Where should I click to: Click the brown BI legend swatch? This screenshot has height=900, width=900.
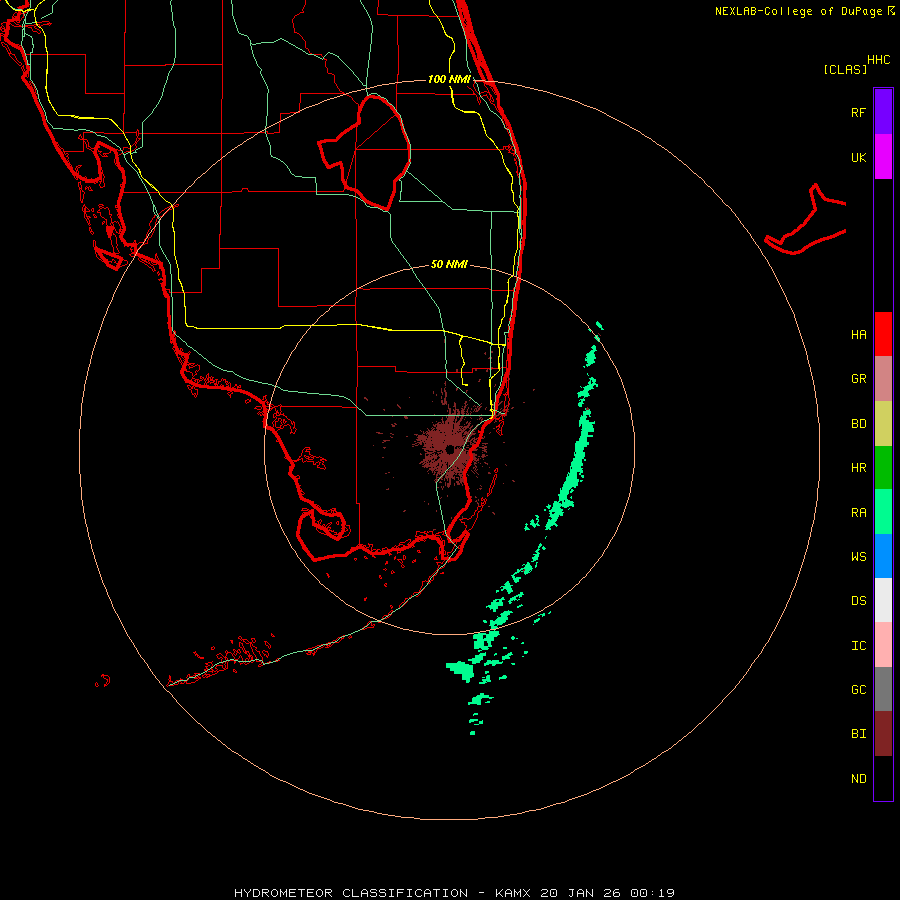[883, 734]
